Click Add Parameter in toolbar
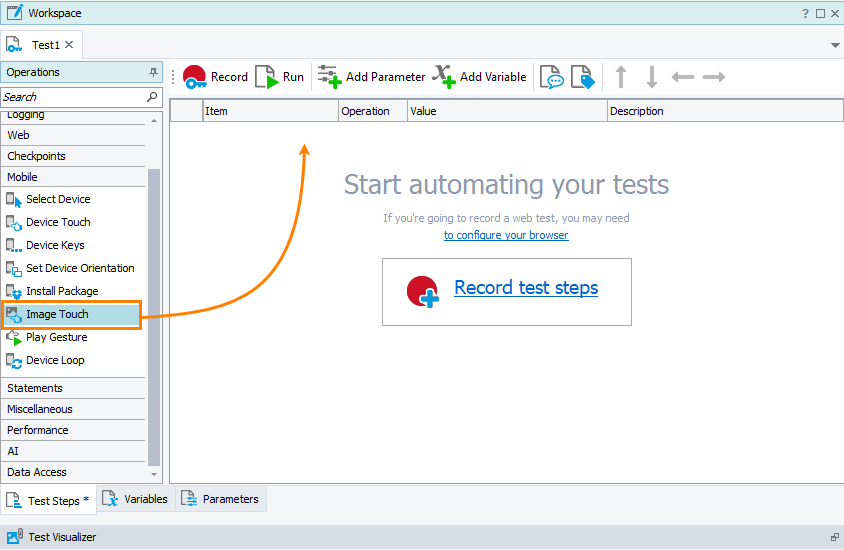Image resolution: width=844 pixels, height=550 pixels. click(x=372, y=77)
